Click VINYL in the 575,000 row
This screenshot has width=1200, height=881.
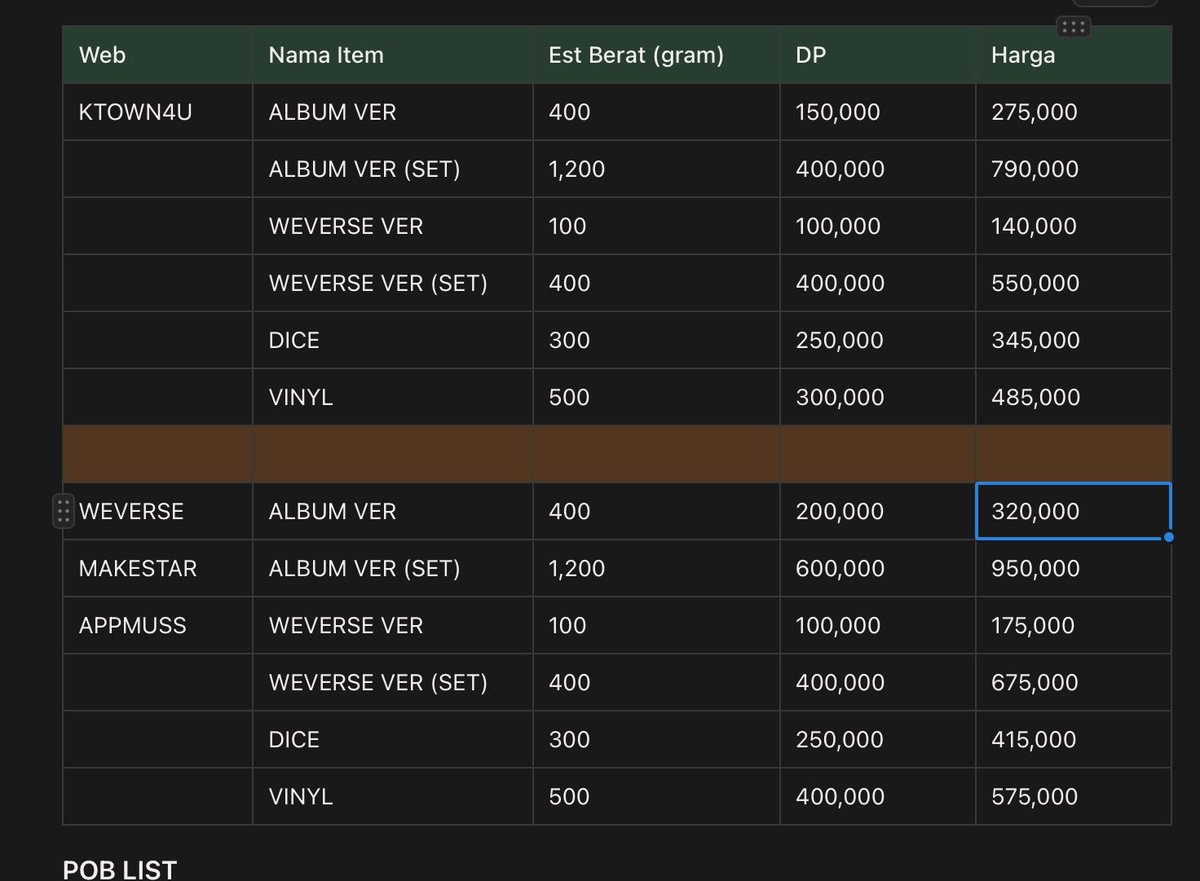[x=393, y=796]
